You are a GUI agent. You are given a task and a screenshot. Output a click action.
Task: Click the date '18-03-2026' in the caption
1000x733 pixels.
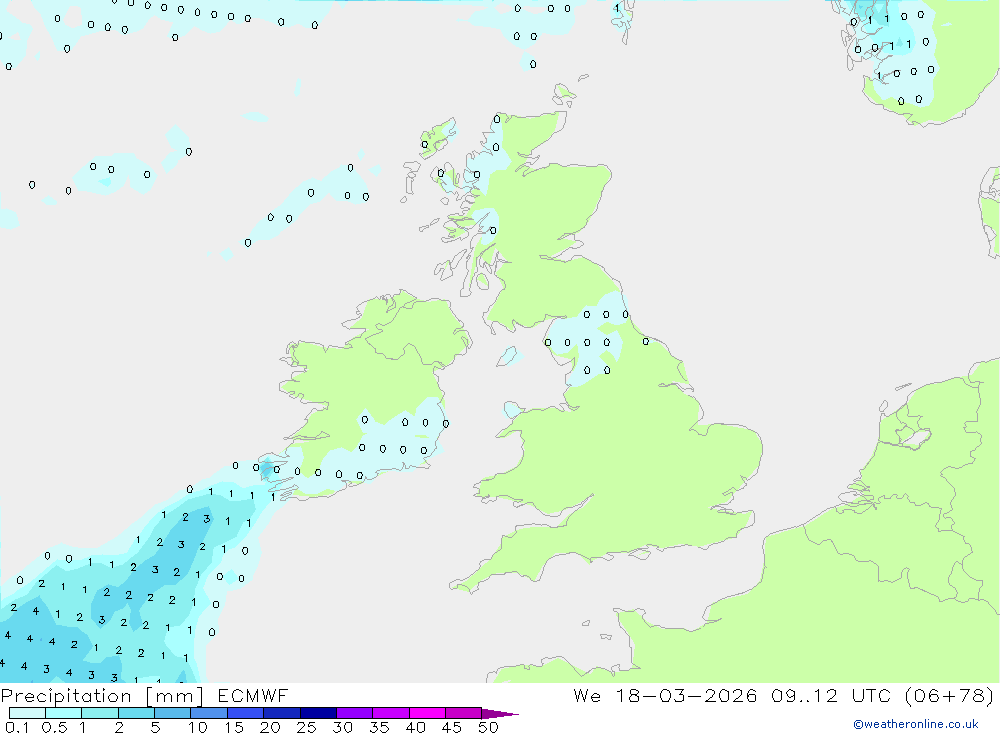coord(686,695)
